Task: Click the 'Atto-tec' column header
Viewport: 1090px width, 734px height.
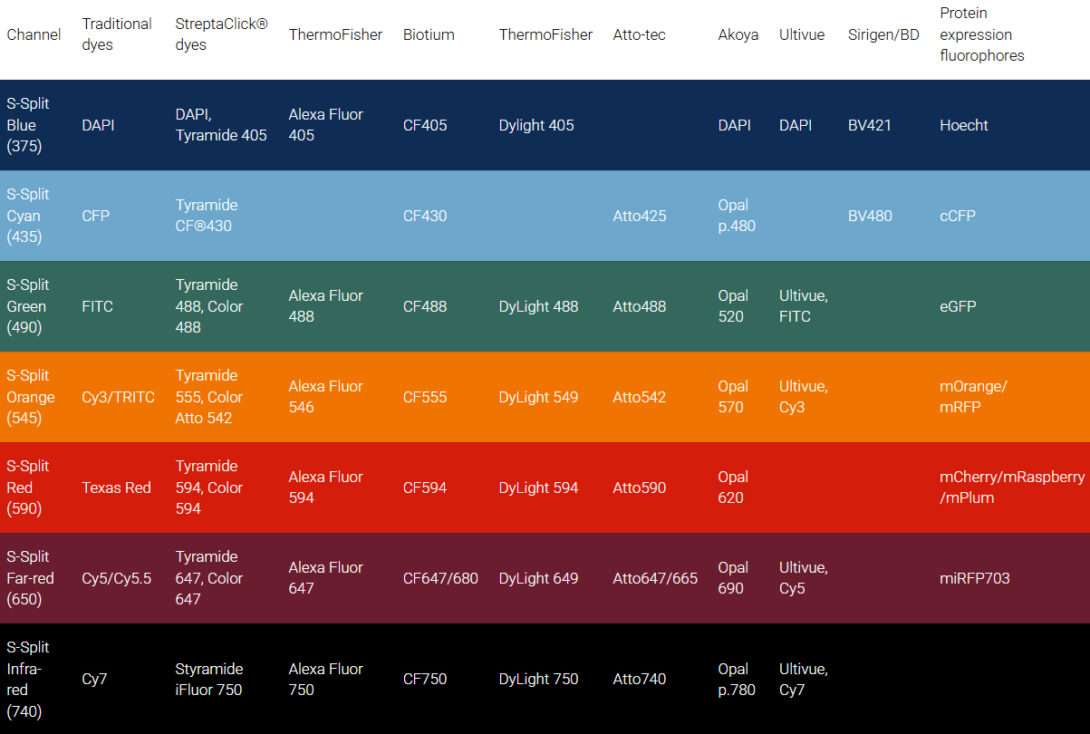Action: click(639, 35)
